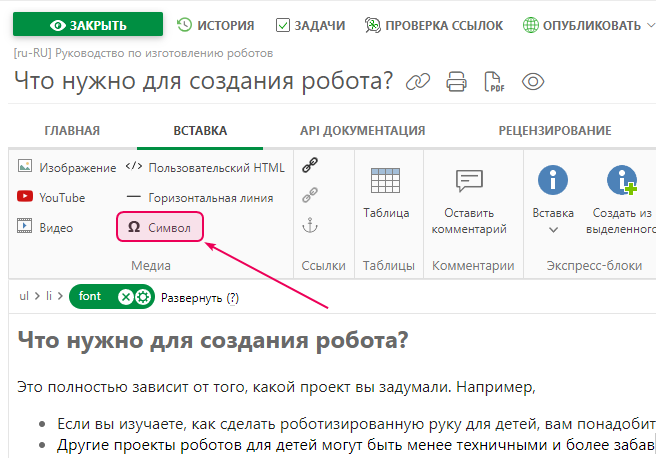Insert an anchor with anchor icon
Screen dimensions: 656x458
(x=310, y=225)
